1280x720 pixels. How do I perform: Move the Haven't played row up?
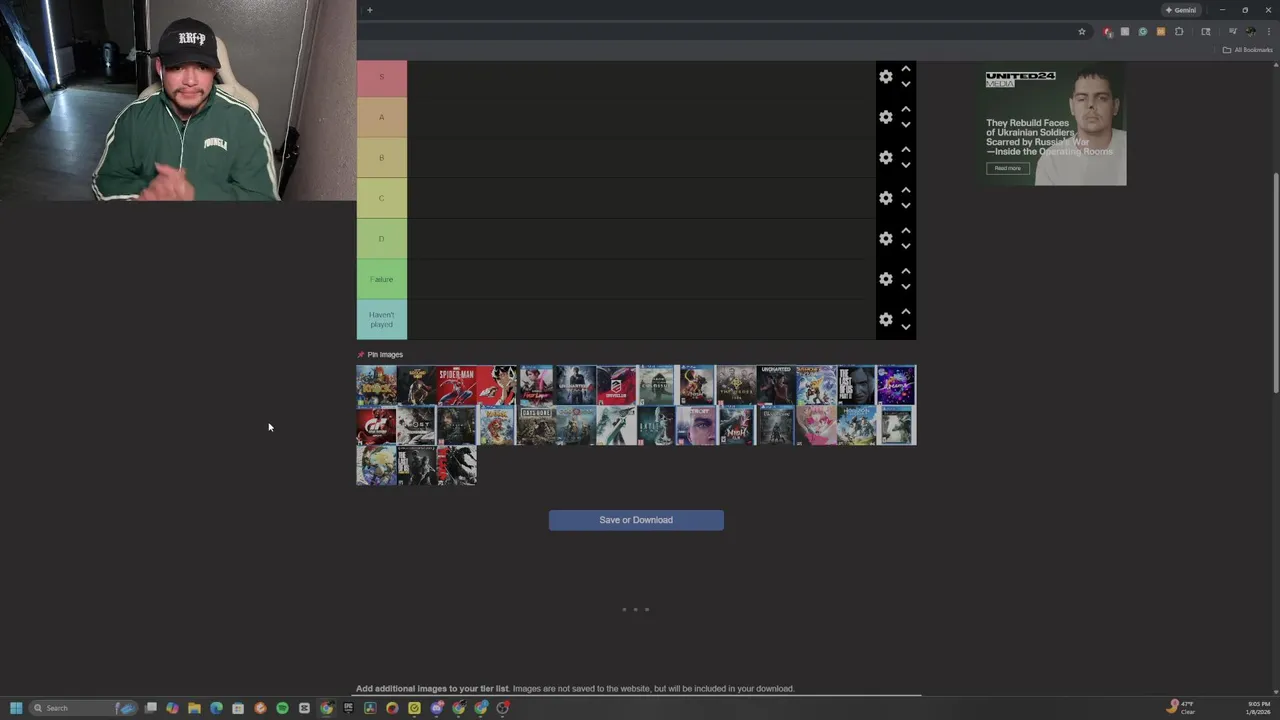[x=906, y=311]
